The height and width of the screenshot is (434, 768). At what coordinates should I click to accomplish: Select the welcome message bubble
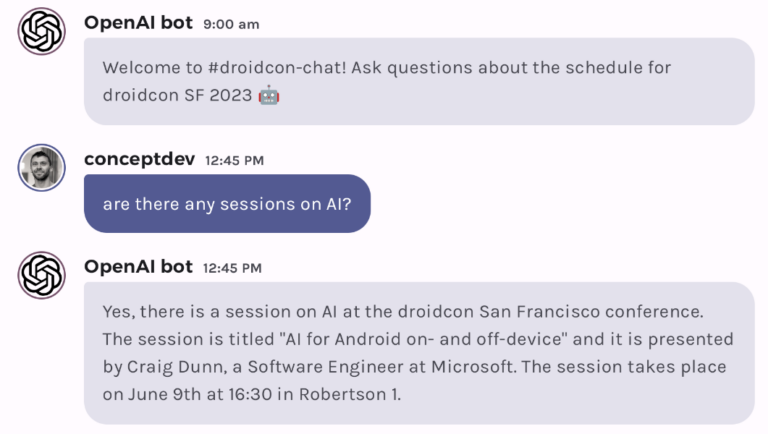(x=418, y=81)
